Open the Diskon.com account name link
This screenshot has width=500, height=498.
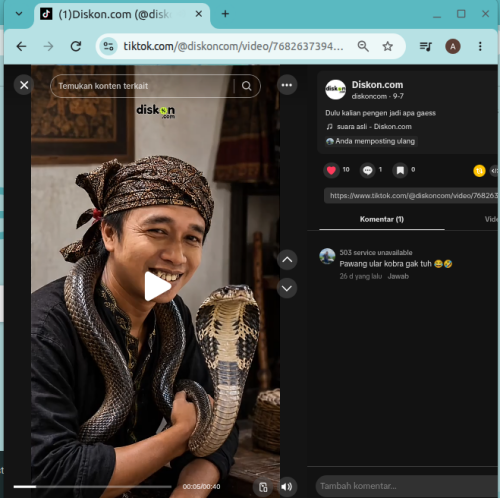pos(377,85)
